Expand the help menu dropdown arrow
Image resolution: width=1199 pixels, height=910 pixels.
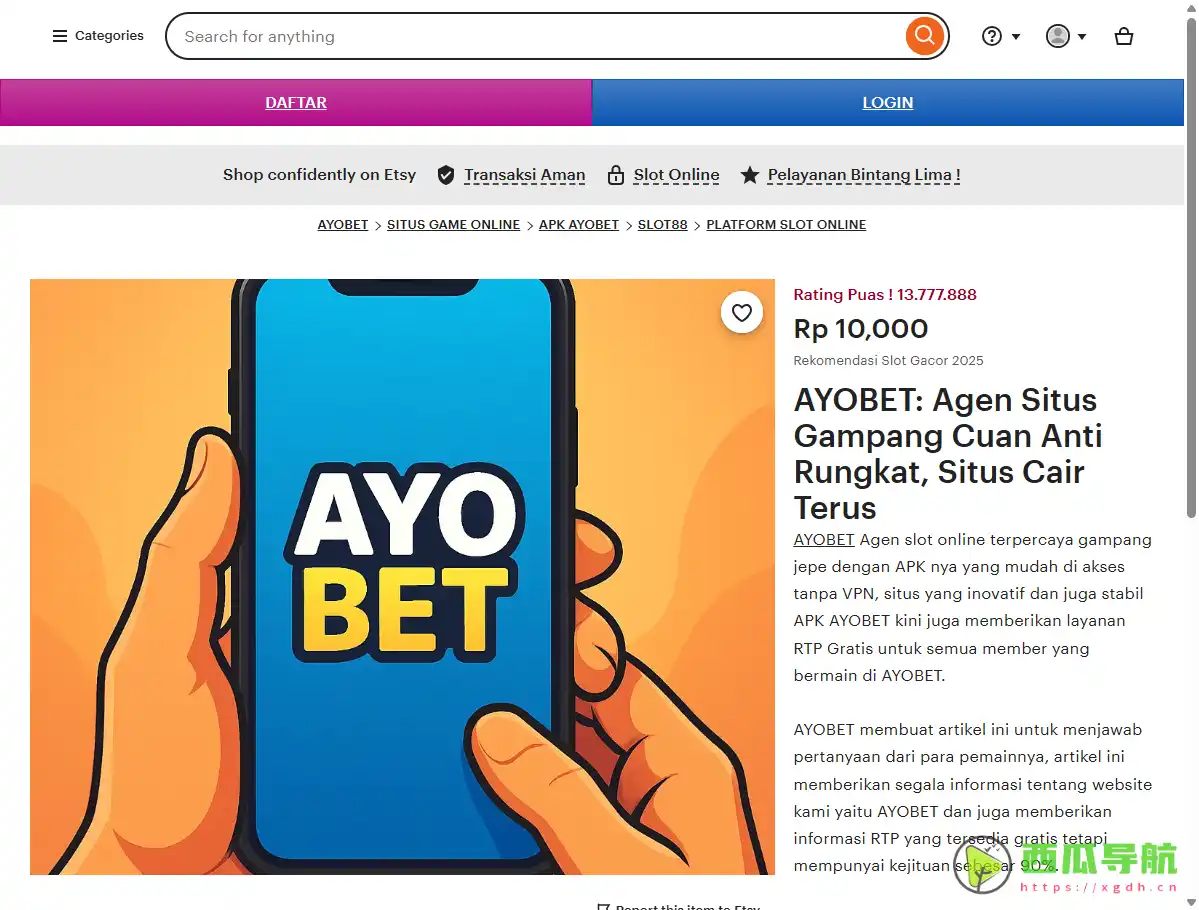(1015, 37)
